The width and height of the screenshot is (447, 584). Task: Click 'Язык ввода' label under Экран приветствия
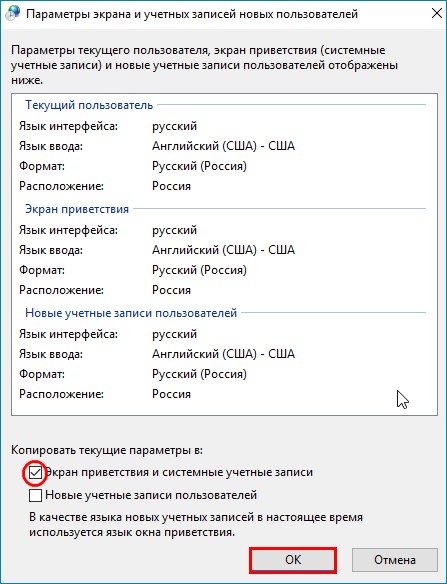pos(51,250)
